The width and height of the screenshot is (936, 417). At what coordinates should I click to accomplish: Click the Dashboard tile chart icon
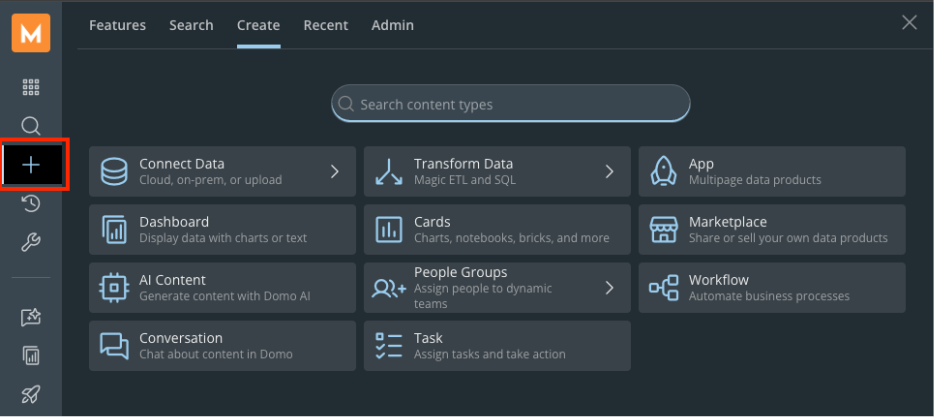click(x=114, y=230)
